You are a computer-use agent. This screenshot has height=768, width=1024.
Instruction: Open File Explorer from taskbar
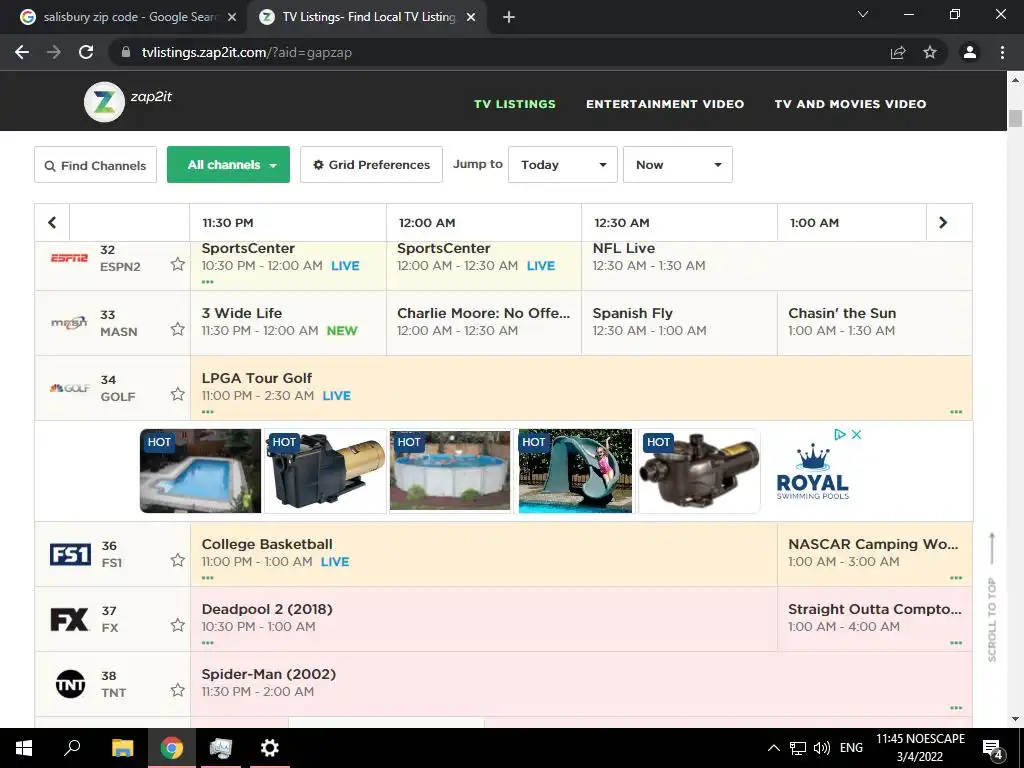pyautogui.click(x=122, y=748)
